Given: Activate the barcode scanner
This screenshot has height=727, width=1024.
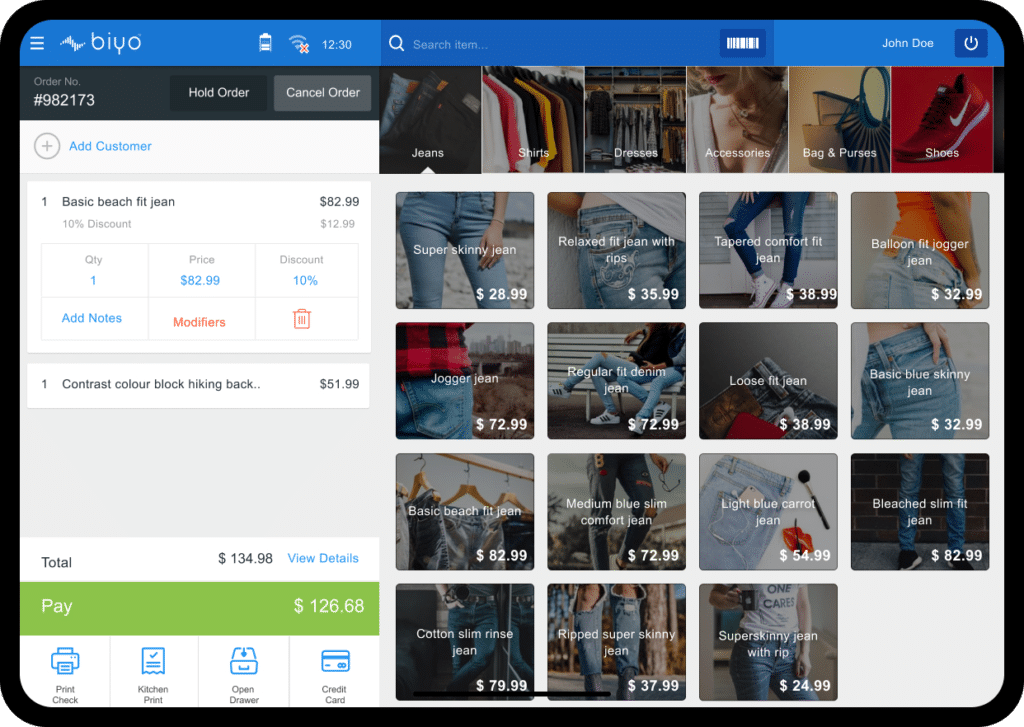Looking at the screenshot, I should 742,43.
